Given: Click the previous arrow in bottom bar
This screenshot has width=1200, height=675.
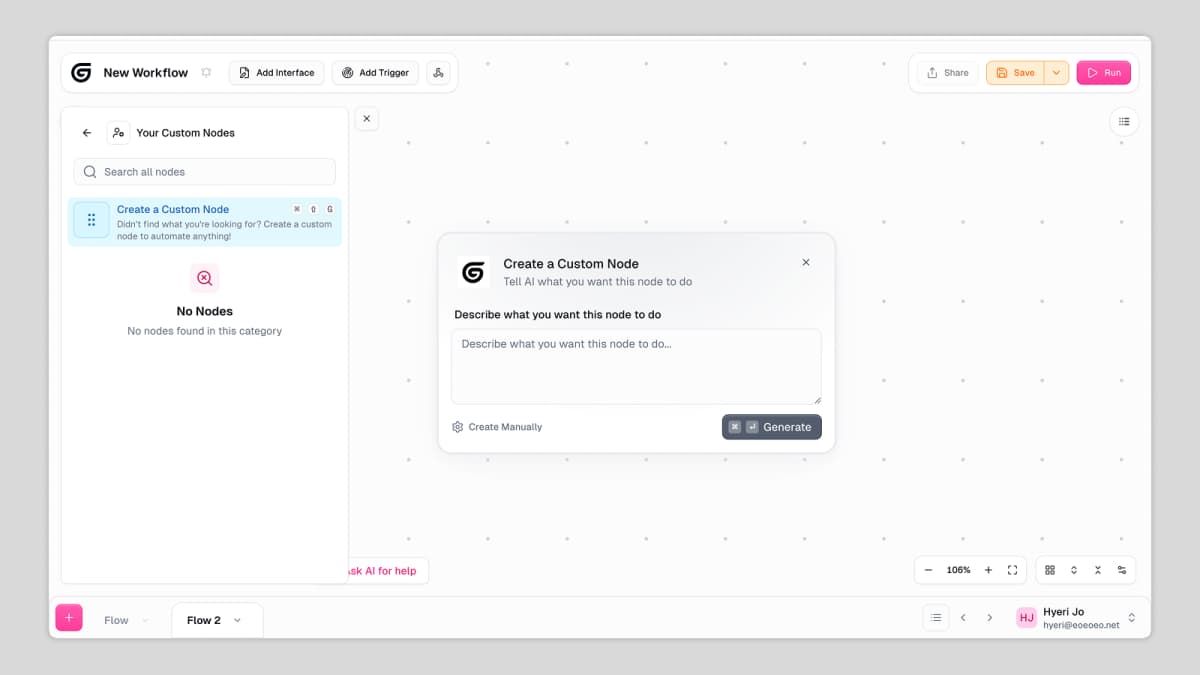Looking at the screenshot, I should click(963, 618).
